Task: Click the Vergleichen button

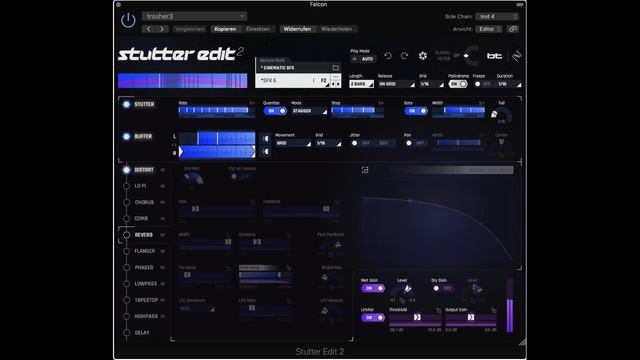Action: pos(189,29)
